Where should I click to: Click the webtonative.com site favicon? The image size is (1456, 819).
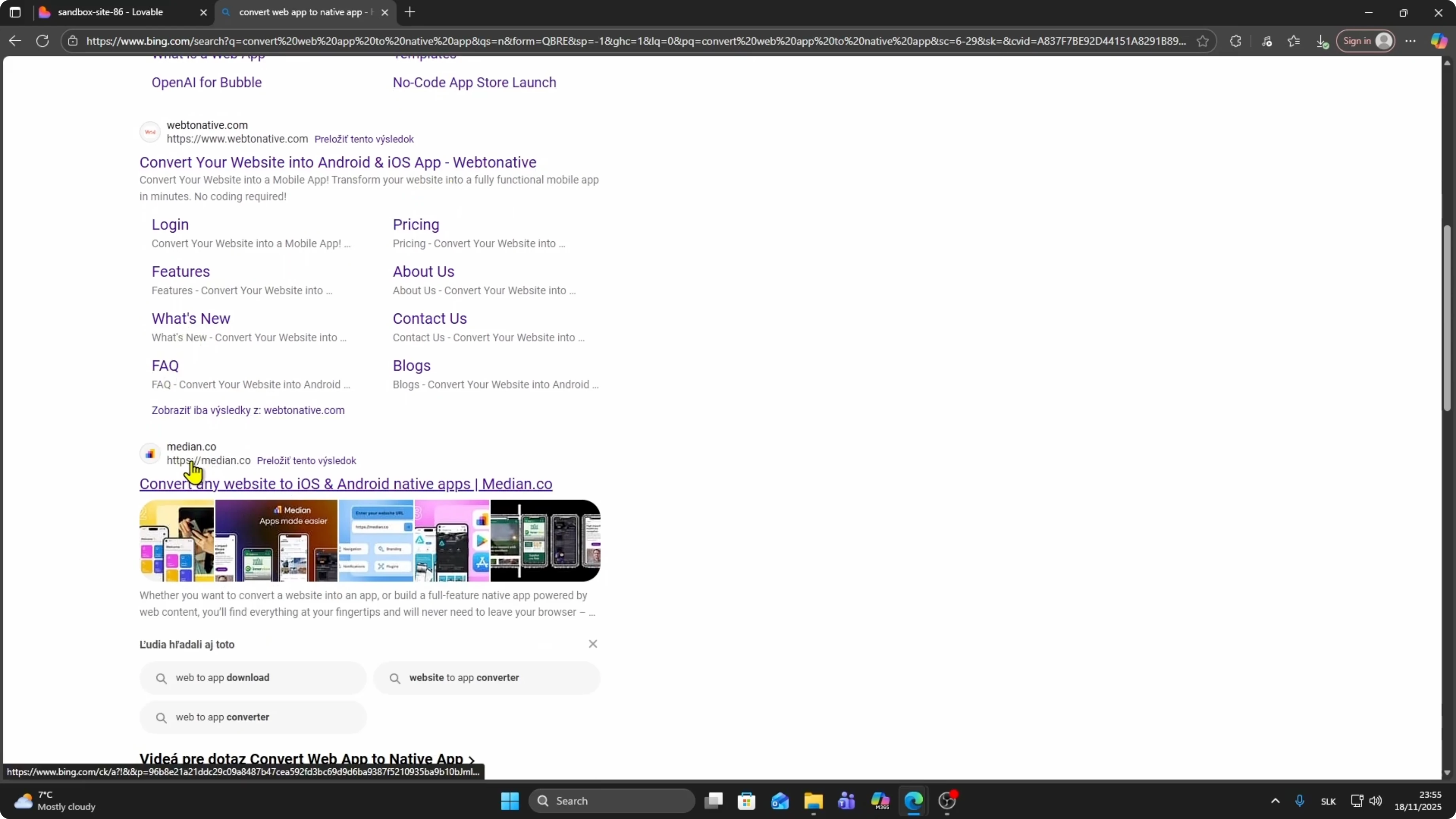[x=150, y=132]
